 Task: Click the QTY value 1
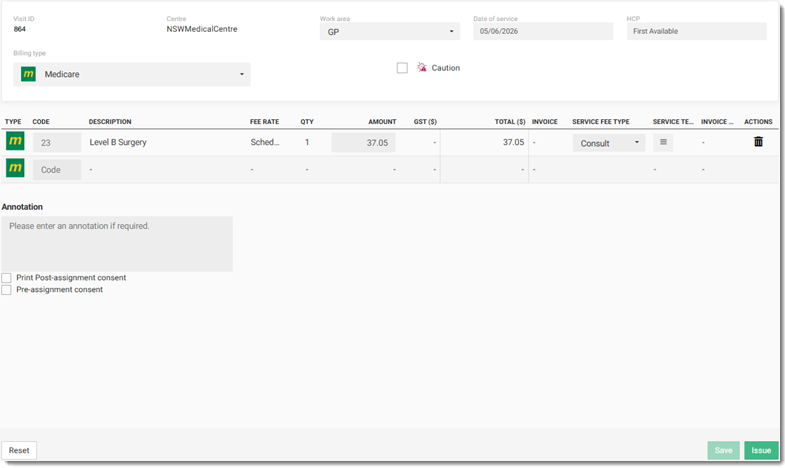point(307,142)
